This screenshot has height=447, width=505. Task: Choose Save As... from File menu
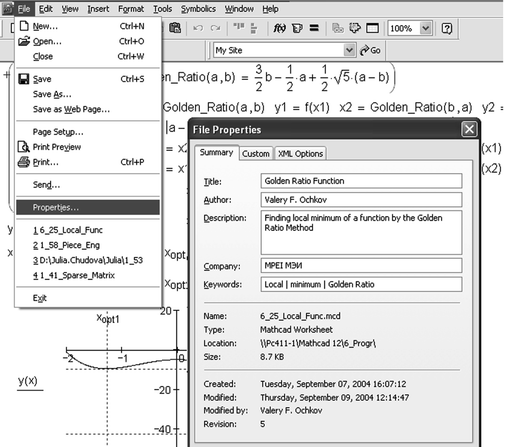coord(88,94)
